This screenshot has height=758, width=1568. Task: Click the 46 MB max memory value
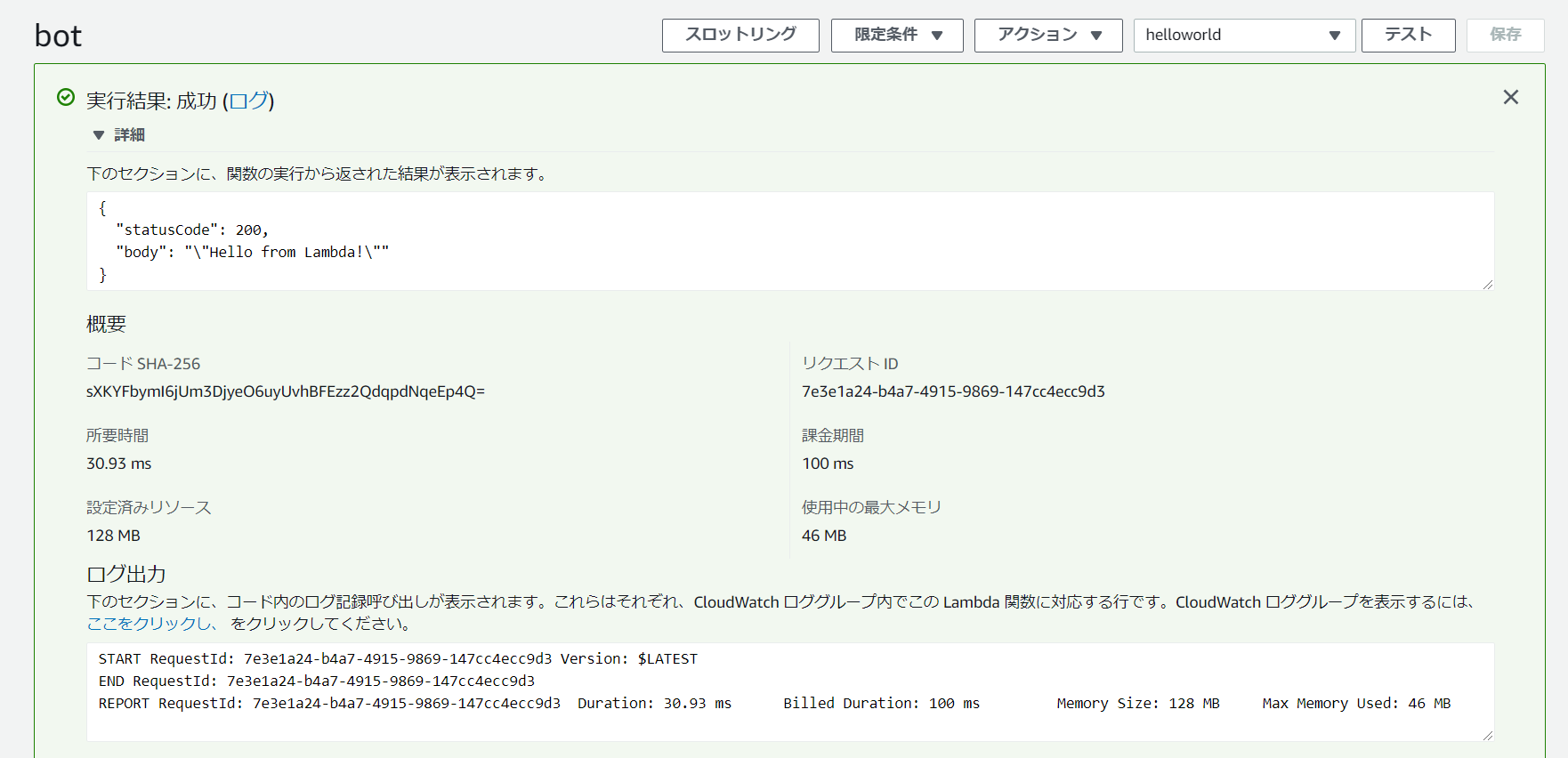(x=824, y=536)
